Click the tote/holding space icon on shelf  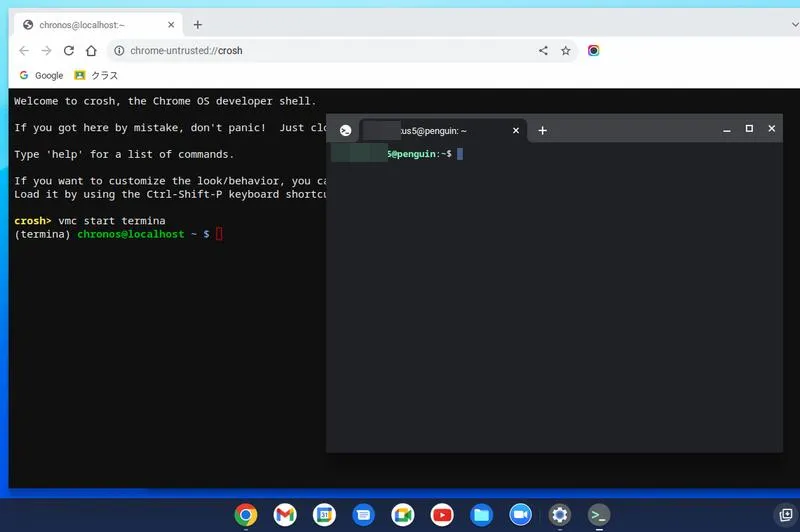click(x=786, y=514)
